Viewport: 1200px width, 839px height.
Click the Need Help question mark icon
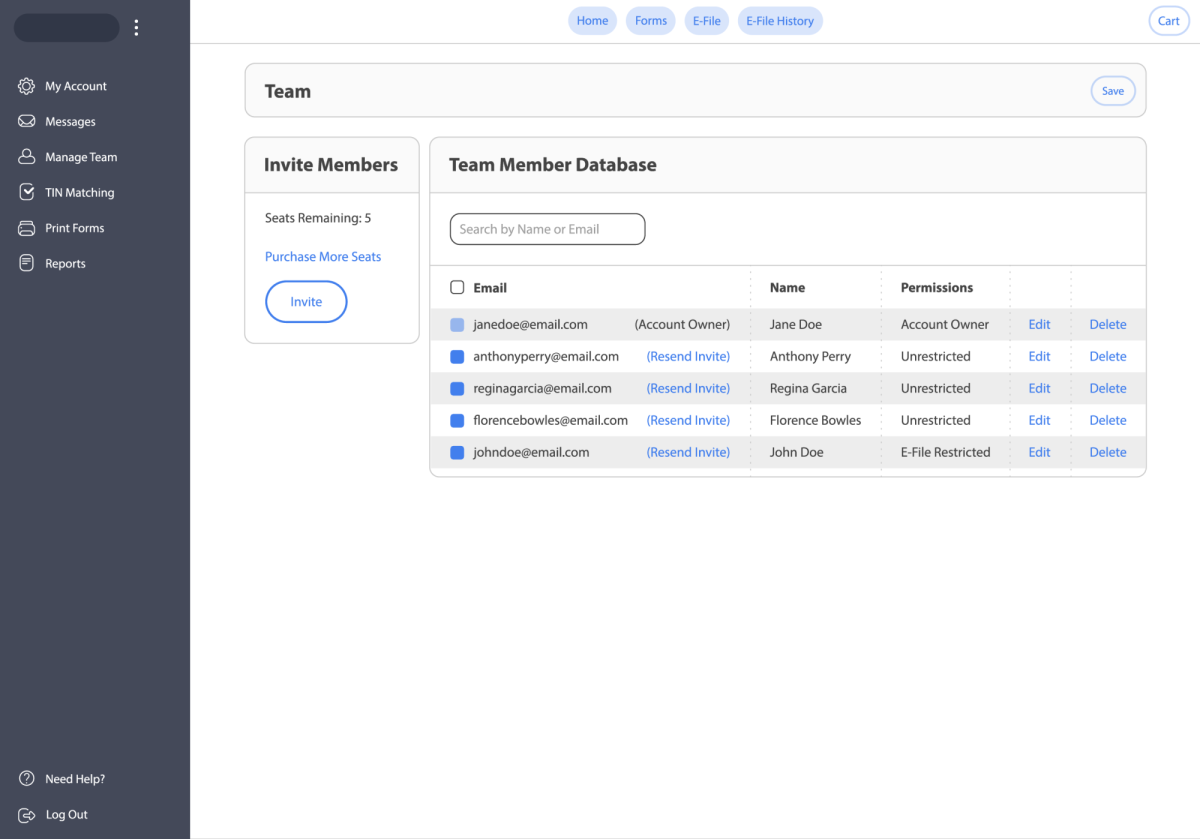point(26,778)
